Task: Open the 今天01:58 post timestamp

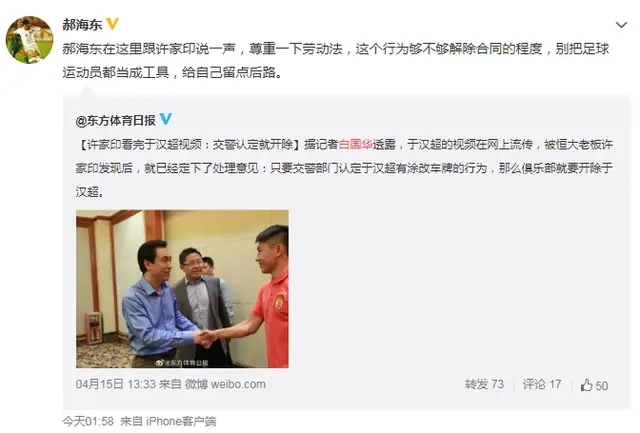Action: tap(88, 421)
